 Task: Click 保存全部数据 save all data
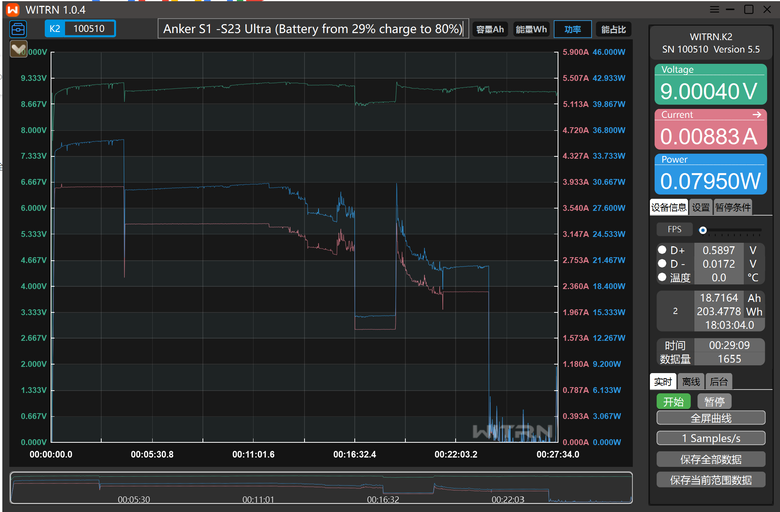click(x=710, y=459)
